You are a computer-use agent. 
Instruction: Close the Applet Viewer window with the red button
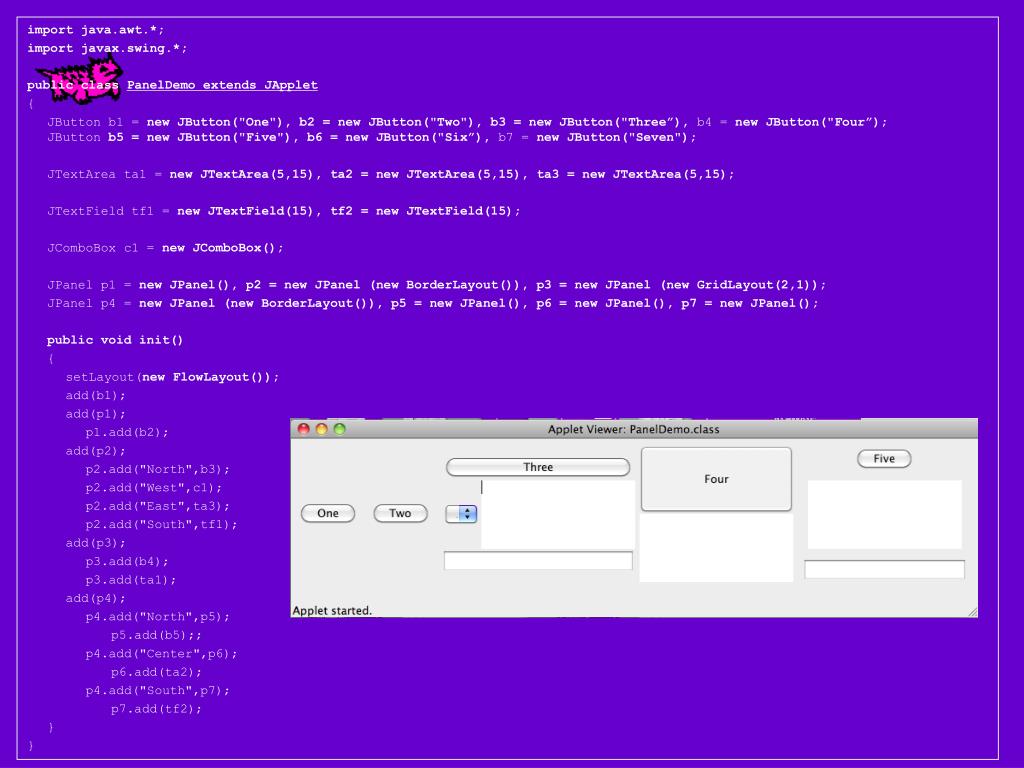coord(304,429)
